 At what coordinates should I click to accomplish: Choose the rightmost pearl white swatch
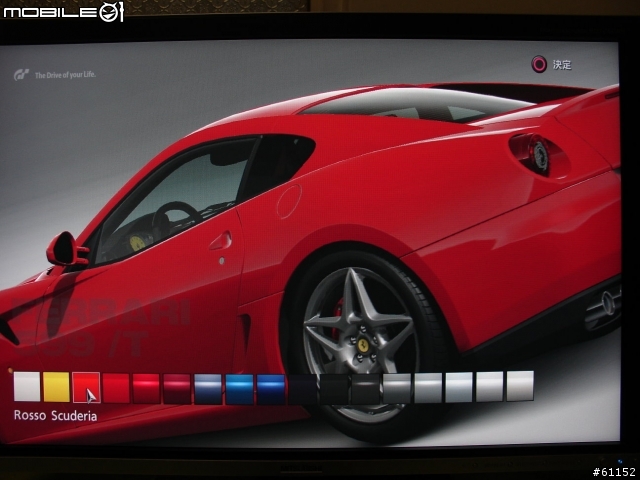(x=520, y=386)
